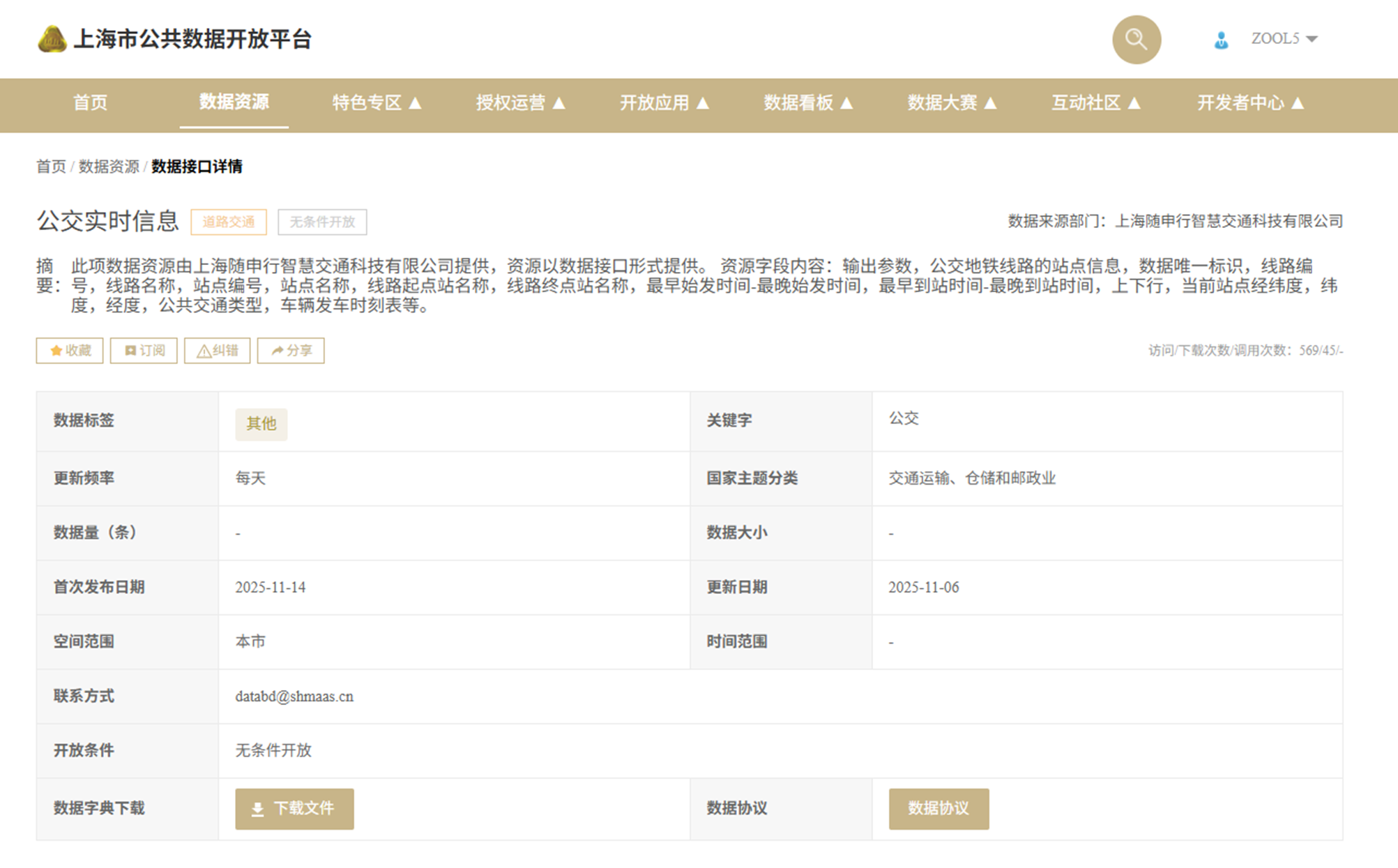Screen dimensions: 1398x868
Task: Expand the 开发者中心 menu
Action: [1250, 103]
